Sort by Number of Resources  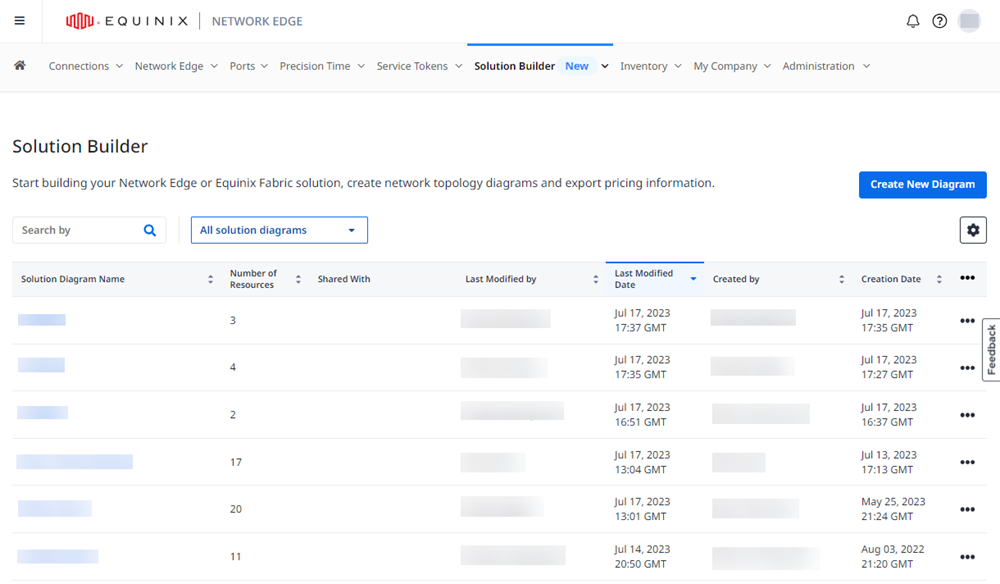click(298, 279)
